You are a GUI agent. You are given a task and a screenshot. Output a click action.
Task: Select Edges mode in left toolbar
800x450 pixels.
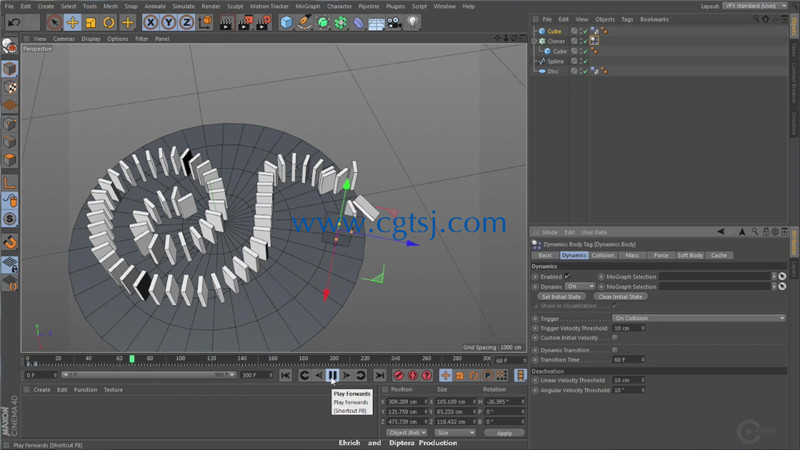tap(10, 142)
